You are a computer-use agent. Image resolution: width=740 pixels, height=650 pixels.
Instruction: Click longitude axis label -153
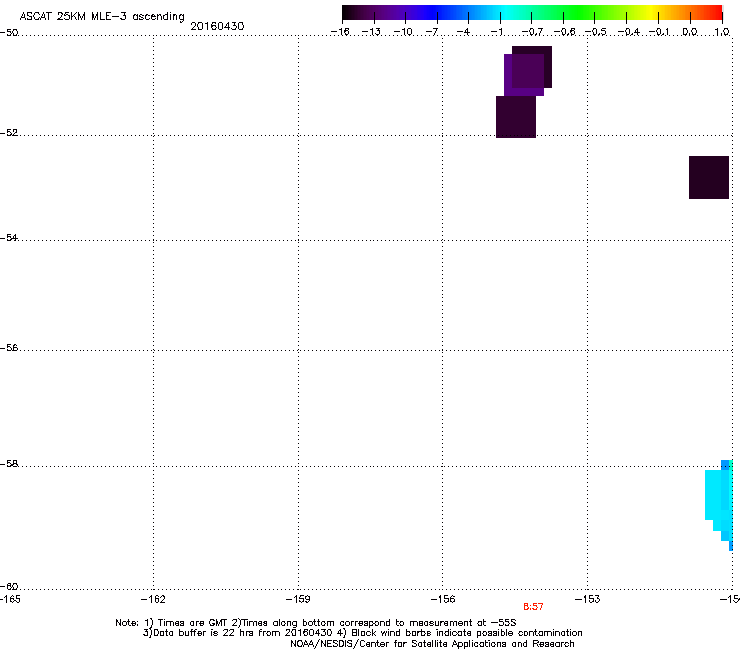coord(588,599)
